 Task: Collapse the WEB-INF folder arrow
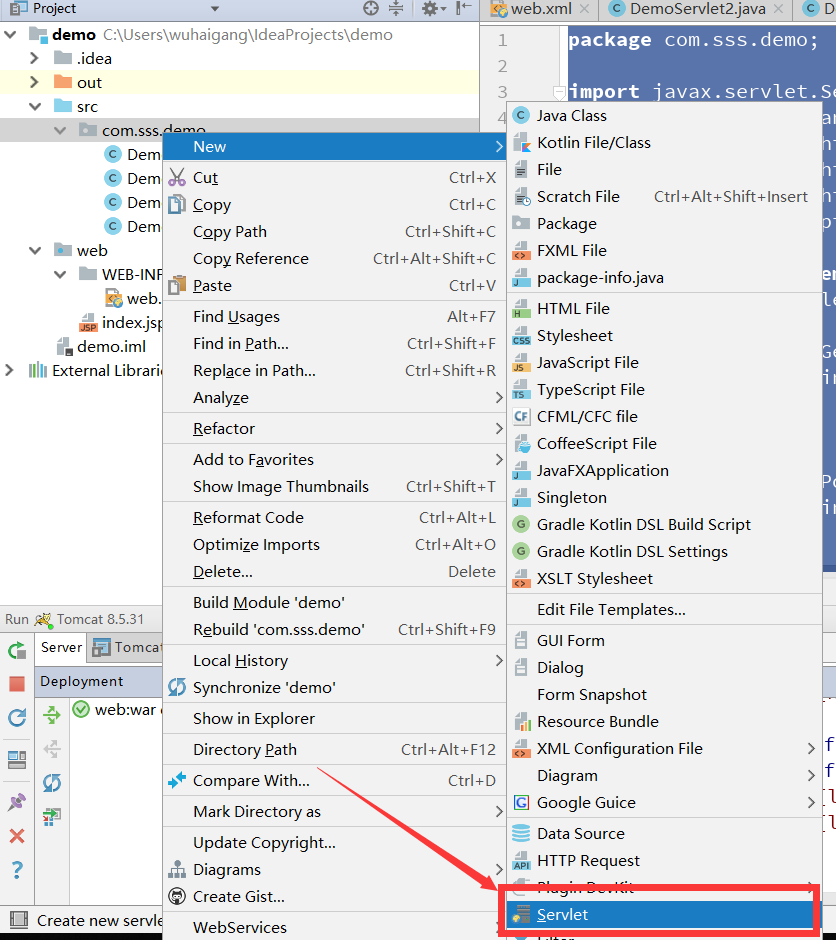(60, 275)
